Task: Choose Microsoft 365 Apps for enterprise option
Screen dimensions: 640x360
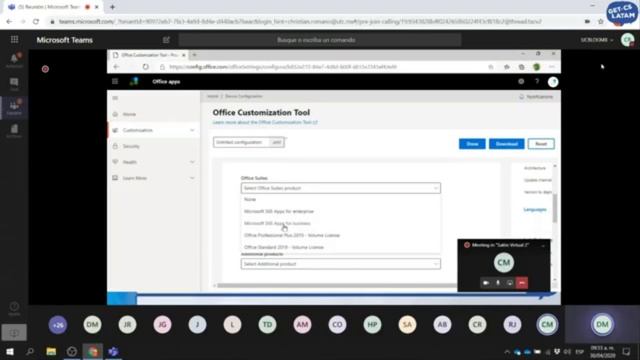Action: pos(341,211)
